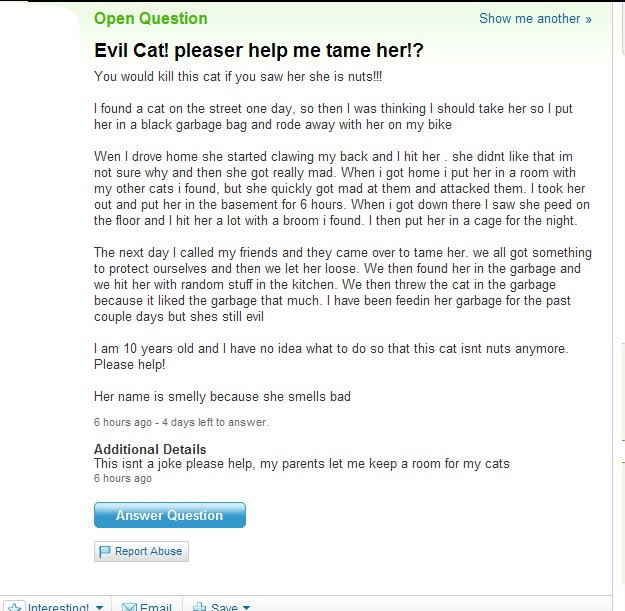This screenshot has height=611, width=625.
Task: Click the 'Additional Details' heading
Action: tap(150, 449)
